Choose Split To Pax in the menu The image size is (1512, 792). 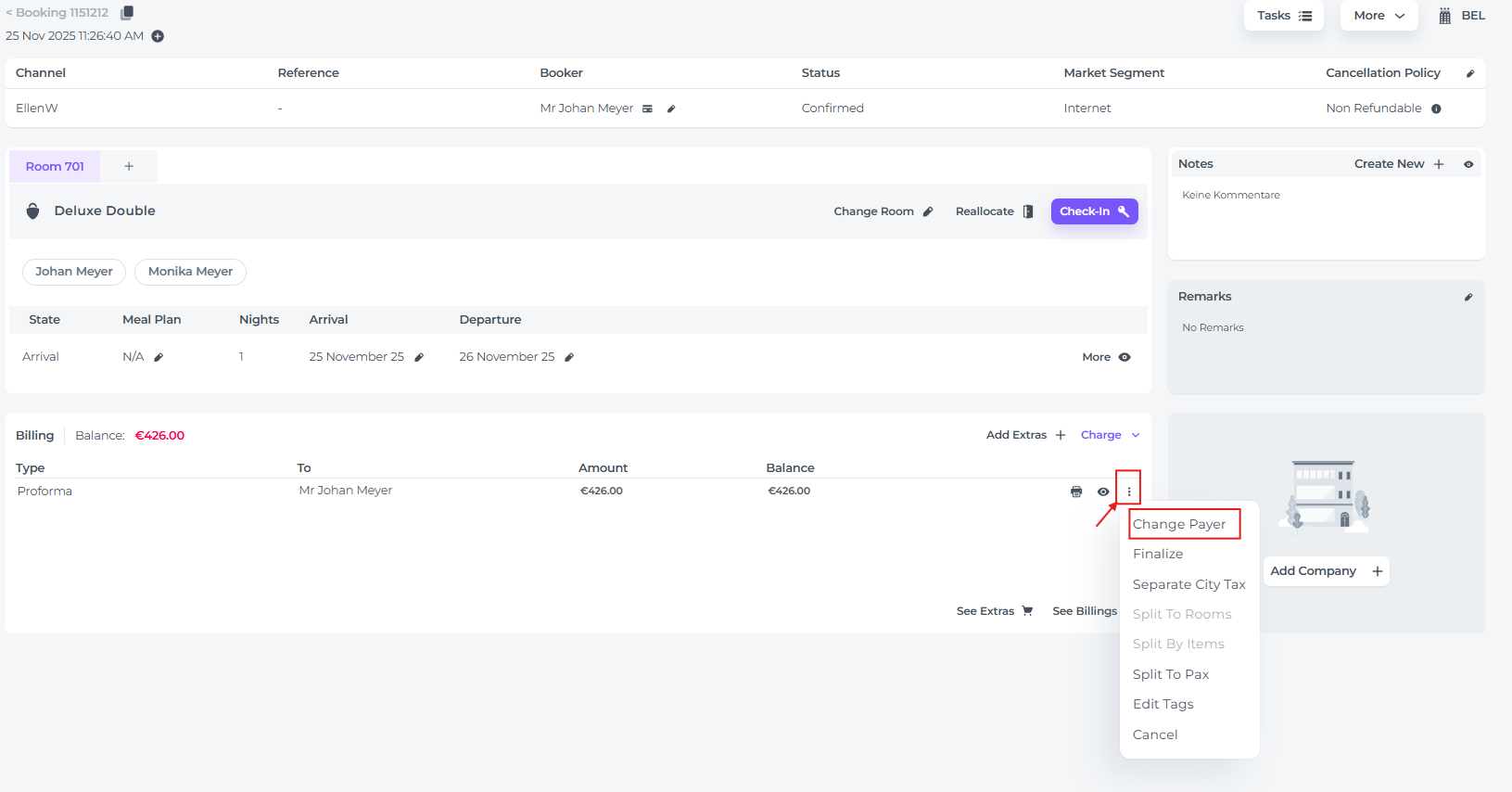(x=1171, y=674)
